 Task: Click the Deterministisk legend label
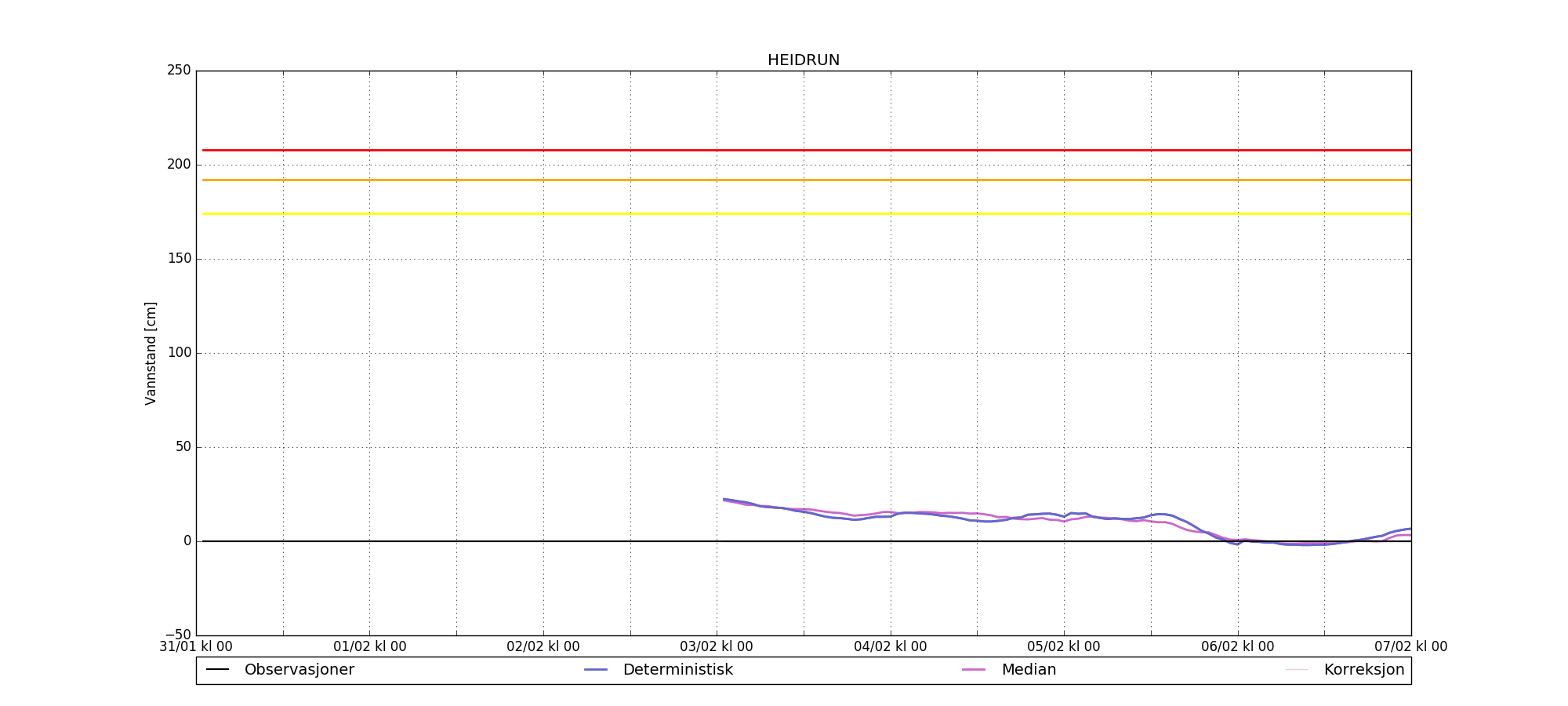pos(677,670)
